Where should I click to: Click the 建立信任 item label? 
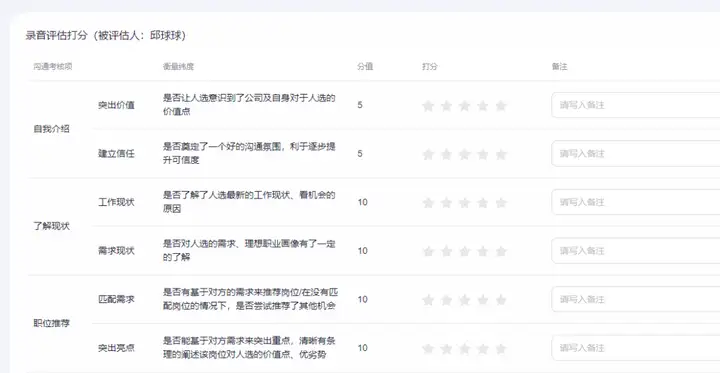(116, 153)
